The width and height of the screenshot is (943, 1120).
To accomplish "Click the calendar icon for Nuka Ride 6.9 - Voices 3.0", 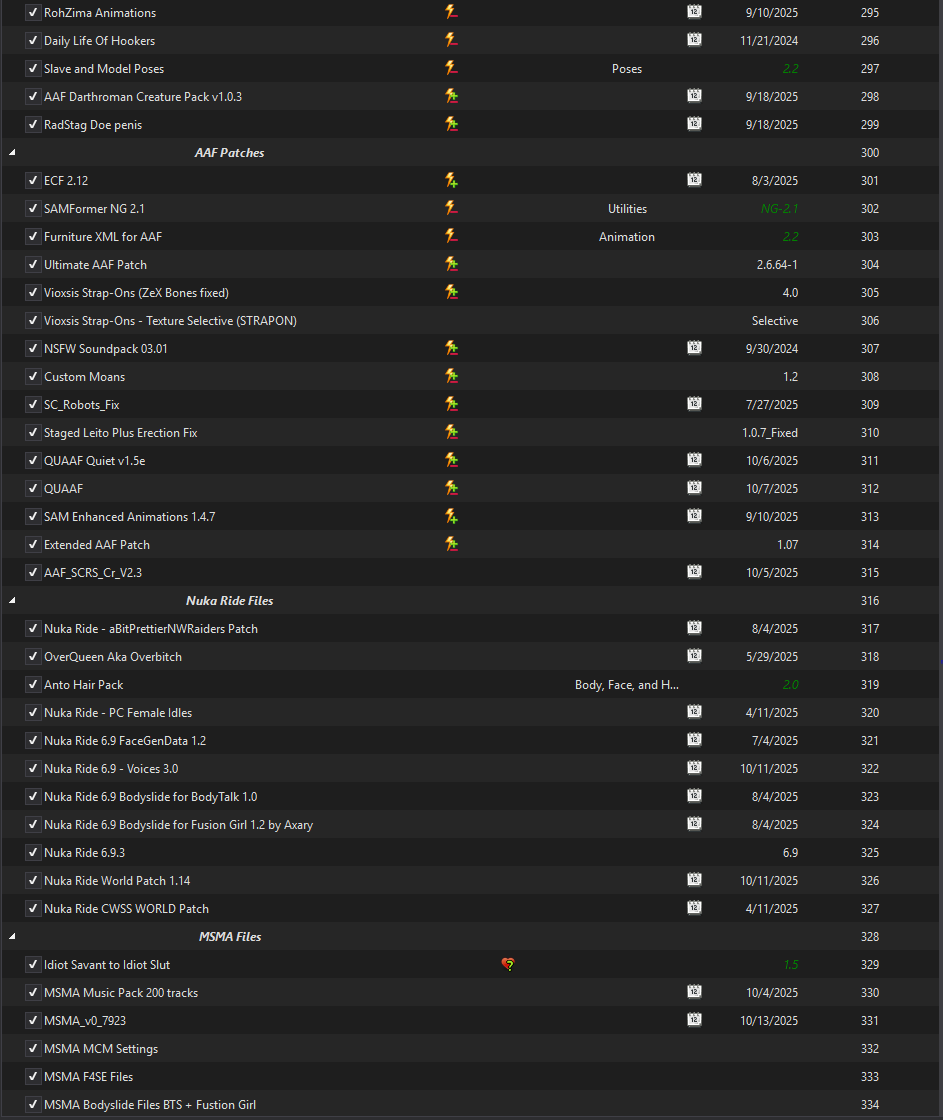I will [x=694, y=768].
